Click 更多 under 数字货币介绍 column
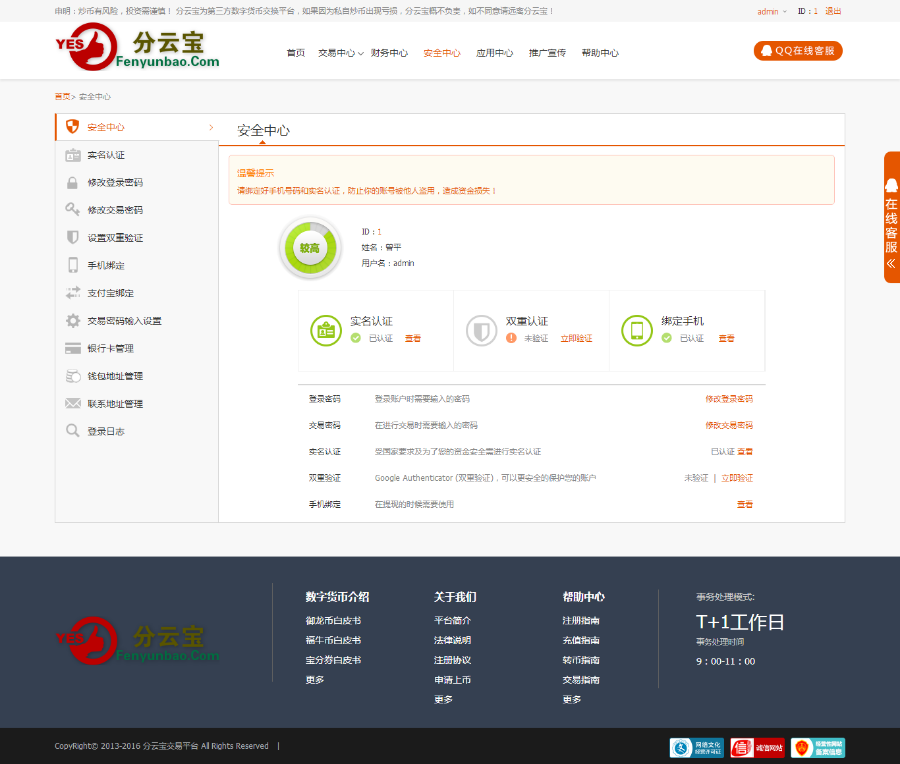The image size is (900, 764). pyautogui.click(x=315, y=680)
